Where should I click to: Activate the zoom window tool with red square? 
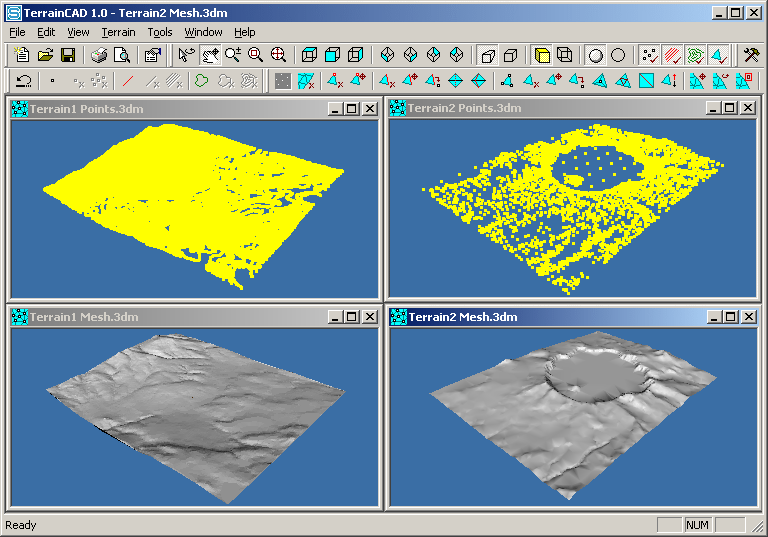pyautogui.click(x=255, y=55)
